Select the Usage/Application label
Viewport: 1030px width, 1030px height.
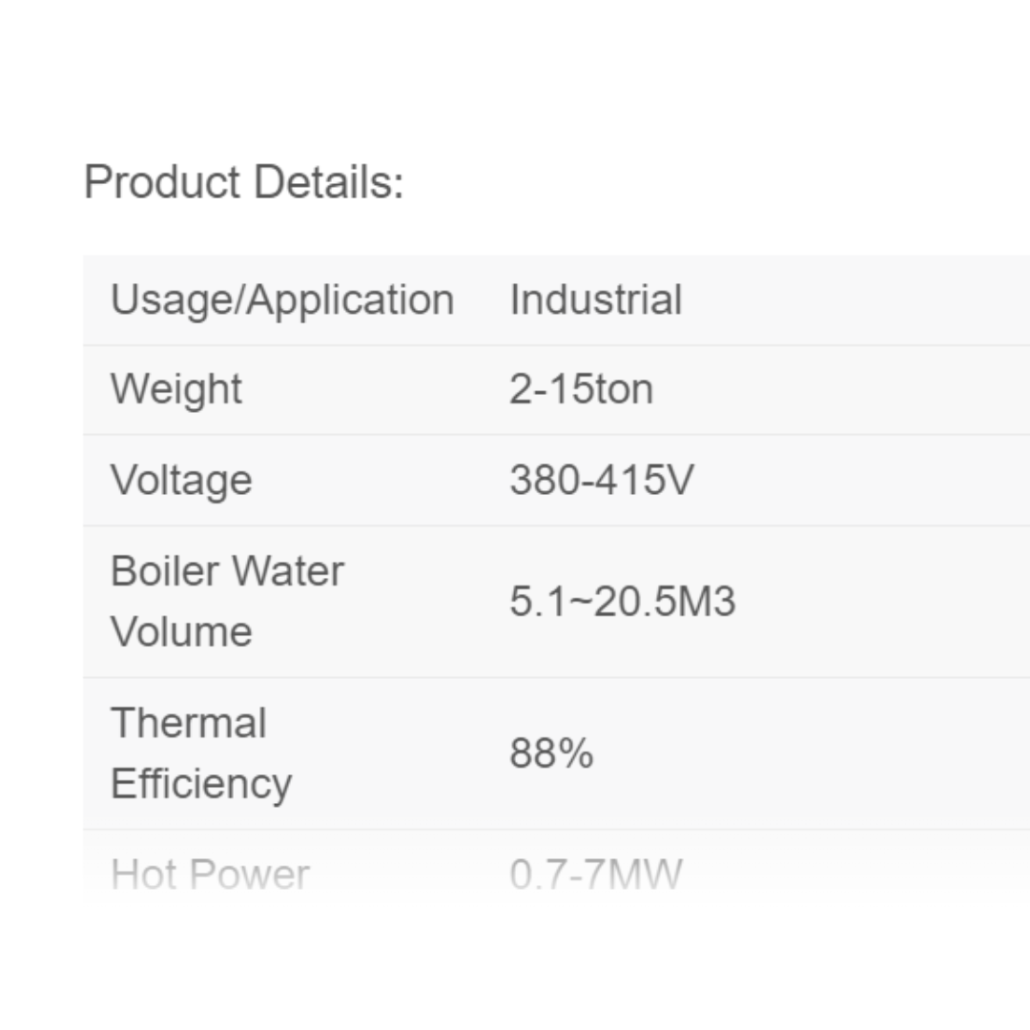282,301
